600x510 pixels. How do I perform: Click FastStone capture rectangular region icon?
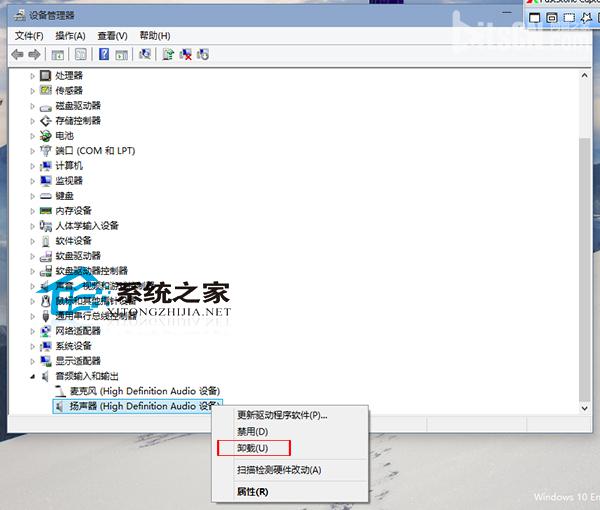click(569, 18)
